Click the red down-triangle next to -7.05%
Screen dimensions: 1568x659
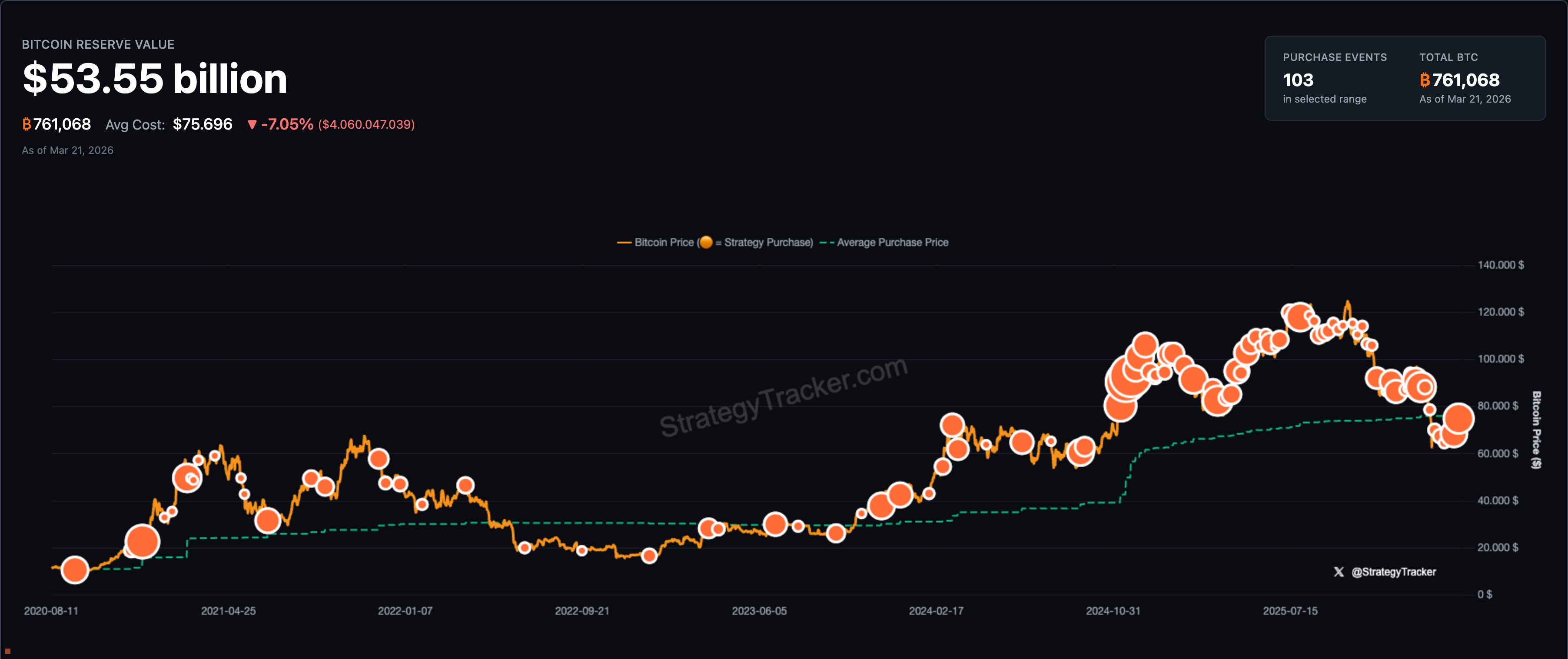[252, 125]
